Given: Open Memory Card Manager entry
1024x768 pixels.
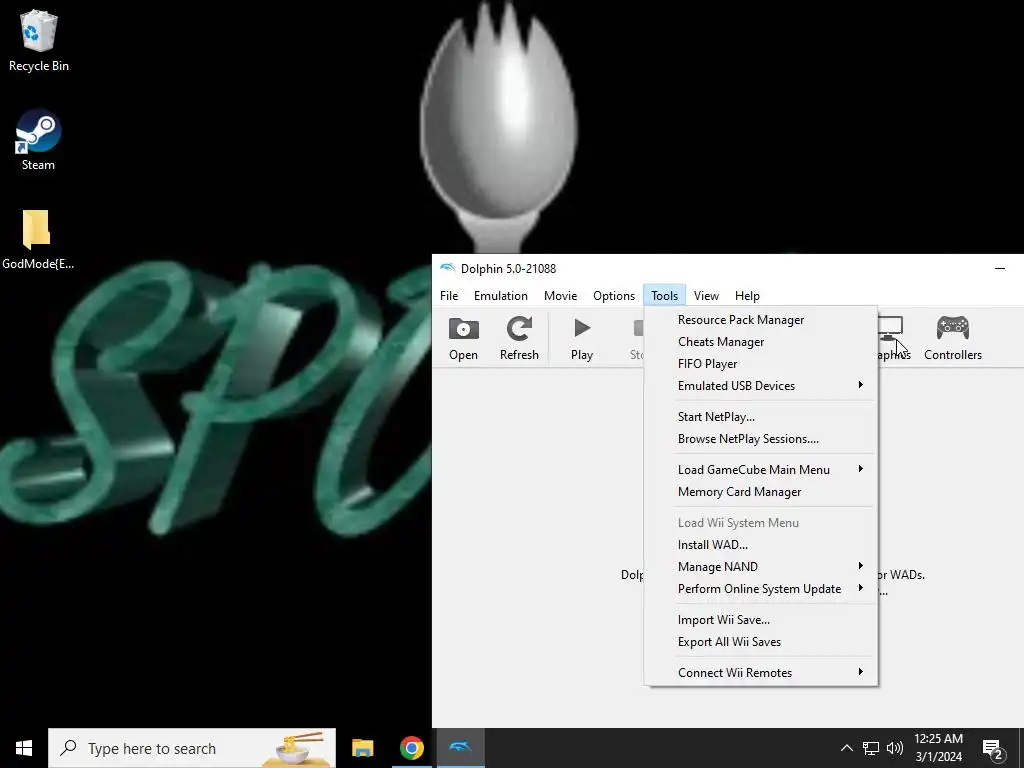Looking at the screenshot, I should pyautogui.click(x=761, y=492).
